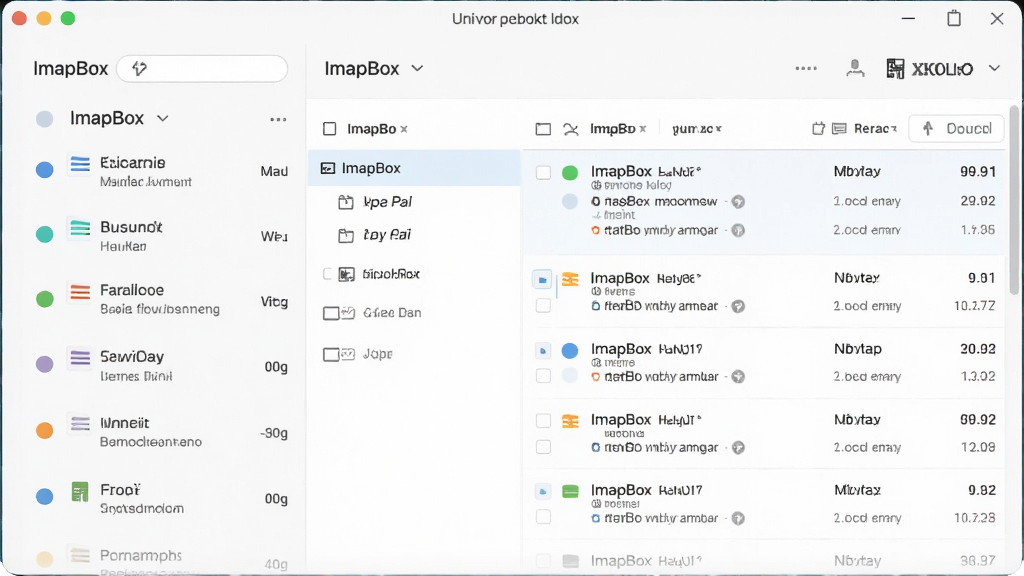Click the info icon after first ttatBo vmdy armoar
This screenshot has height=576, width=1024.
(738, 230)
